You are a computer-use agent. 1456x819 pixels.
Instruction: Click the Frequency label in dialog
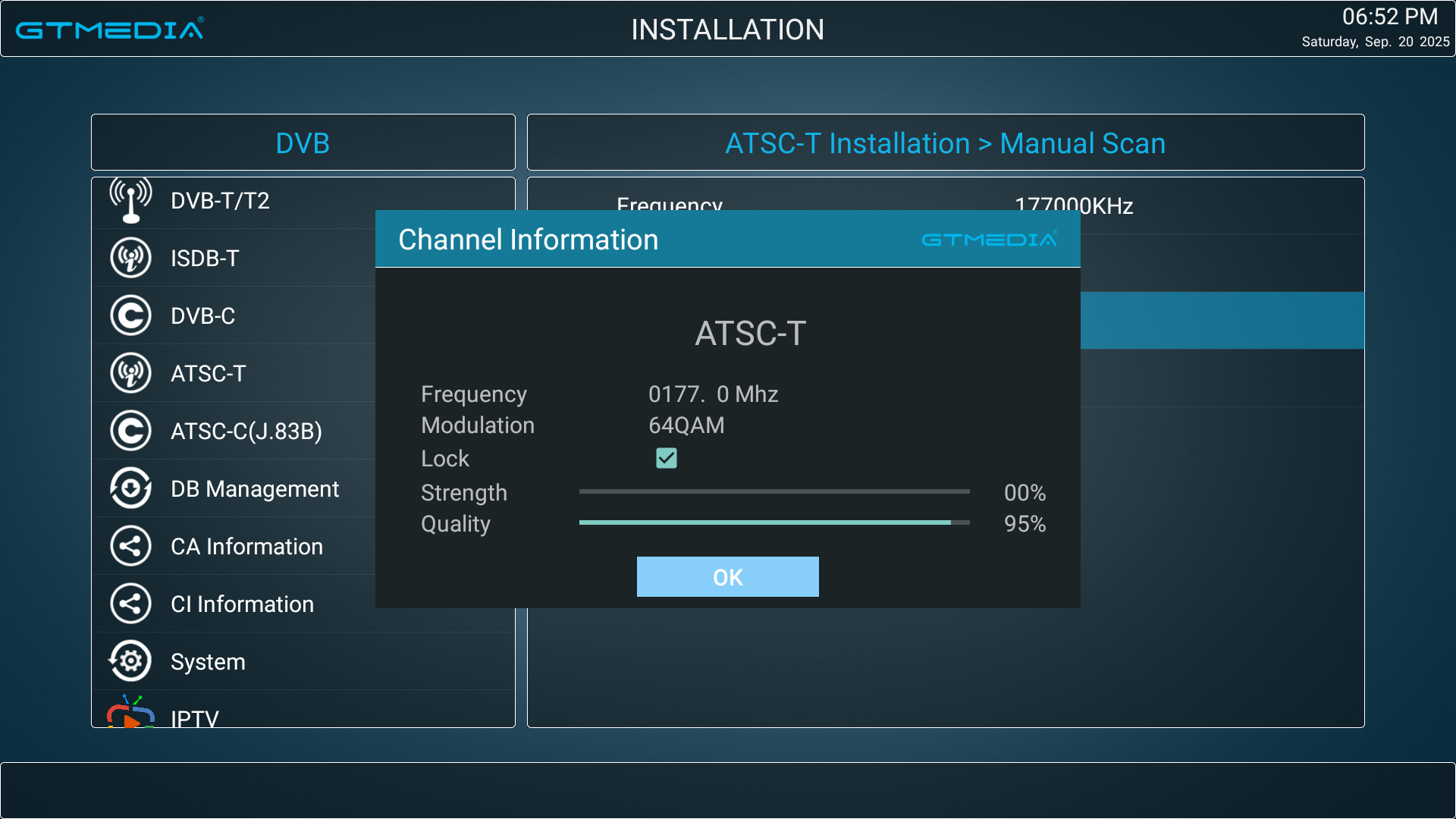click(474, 394)
